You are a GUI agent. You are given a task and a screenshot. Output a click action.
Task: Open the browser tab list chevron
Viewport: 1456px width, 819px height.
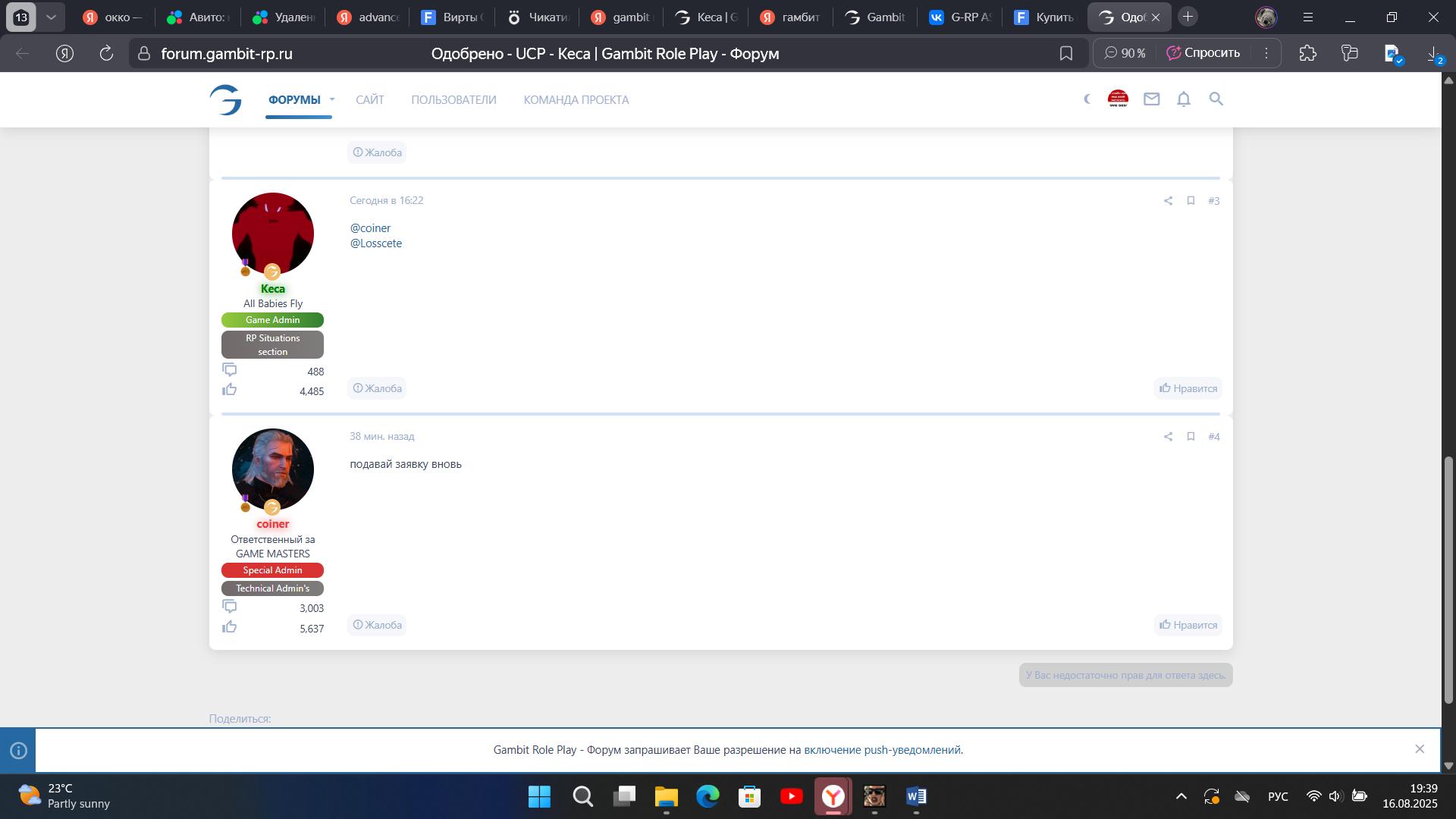pyautogui.click(x=51, y=17)
